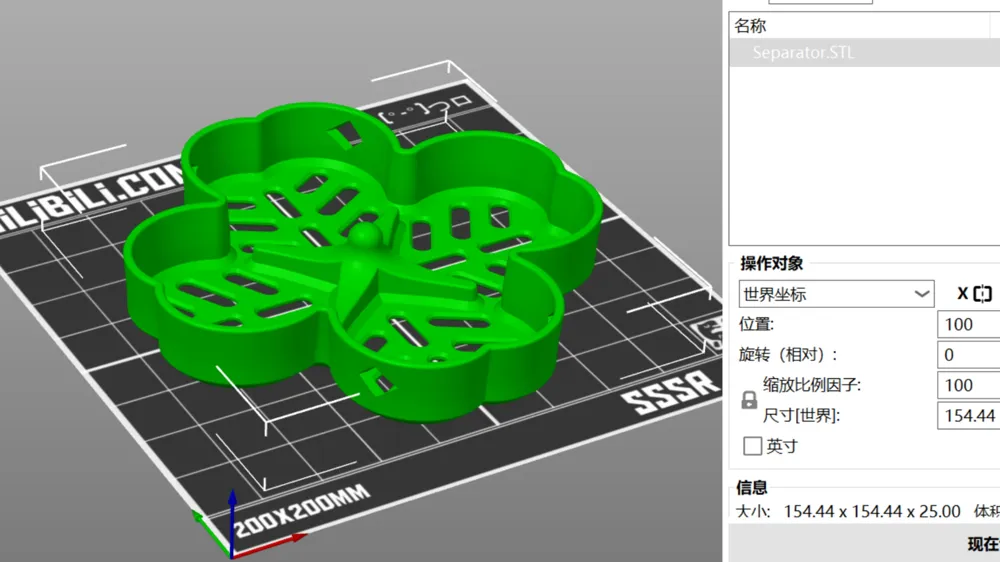Click the SSSR logo on the bed
The image size is (1000, 562).
click(x=670, y=392)
